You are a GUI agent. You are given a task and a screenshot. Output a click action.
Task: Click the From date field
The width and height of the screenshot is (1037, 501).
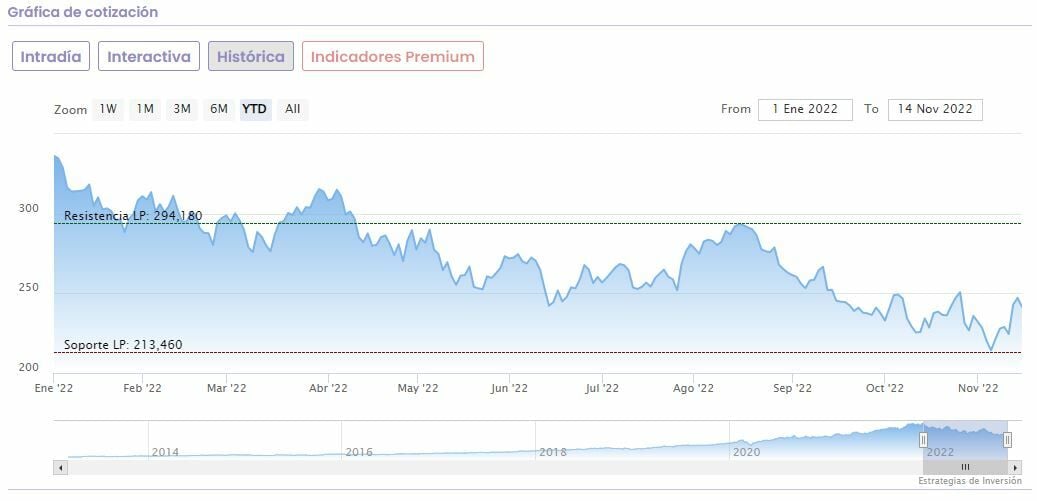805,109
